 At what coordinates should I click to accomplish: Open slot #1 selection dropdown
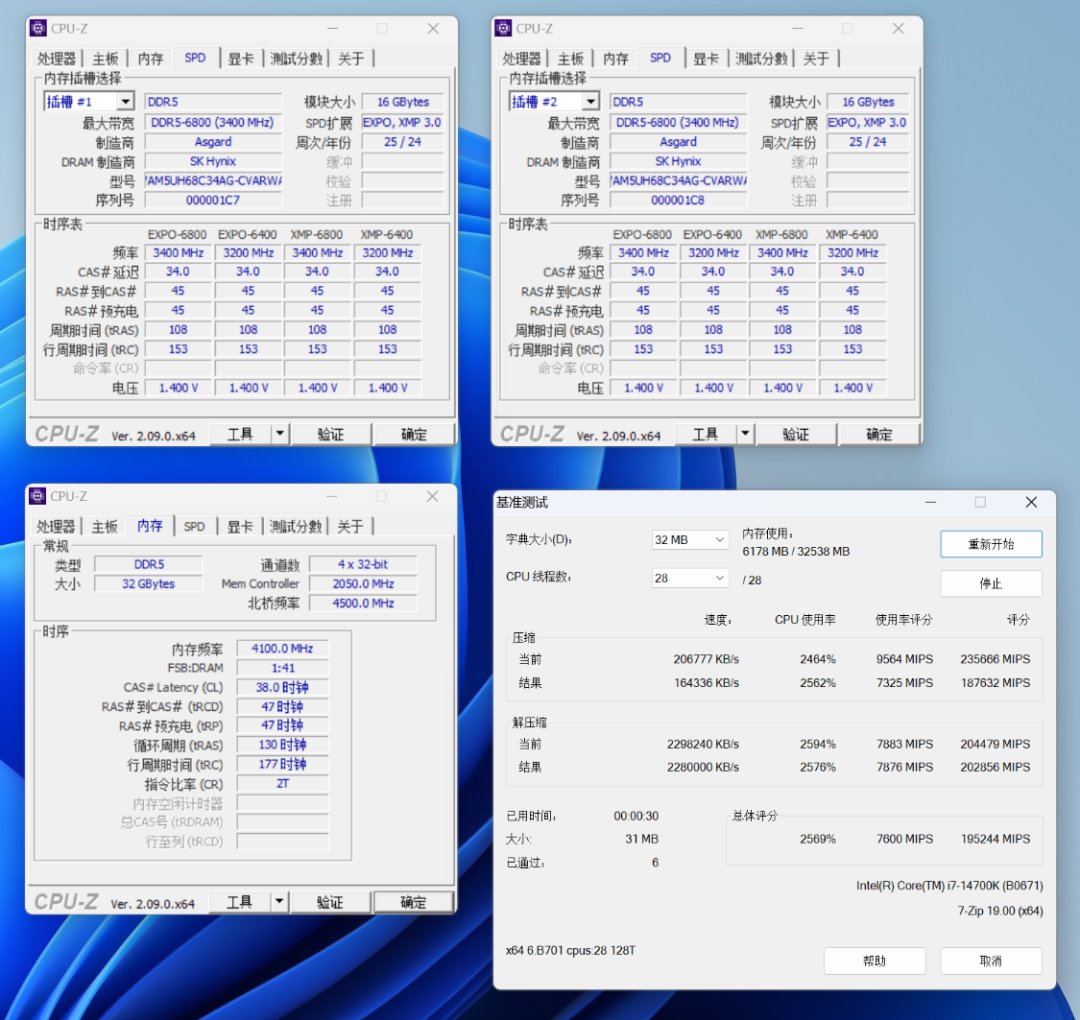click(125, 102)
